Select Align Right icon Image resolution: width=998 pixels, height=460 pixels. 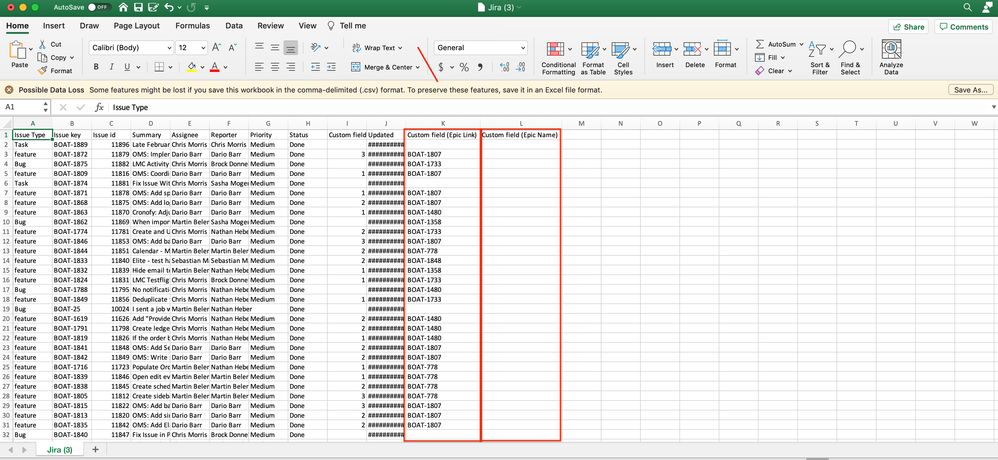coord(291,67)
